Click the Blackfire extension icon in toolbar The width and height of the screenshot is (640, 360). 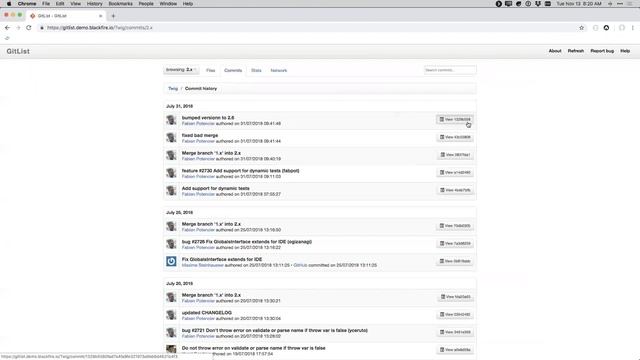point(607,28)
